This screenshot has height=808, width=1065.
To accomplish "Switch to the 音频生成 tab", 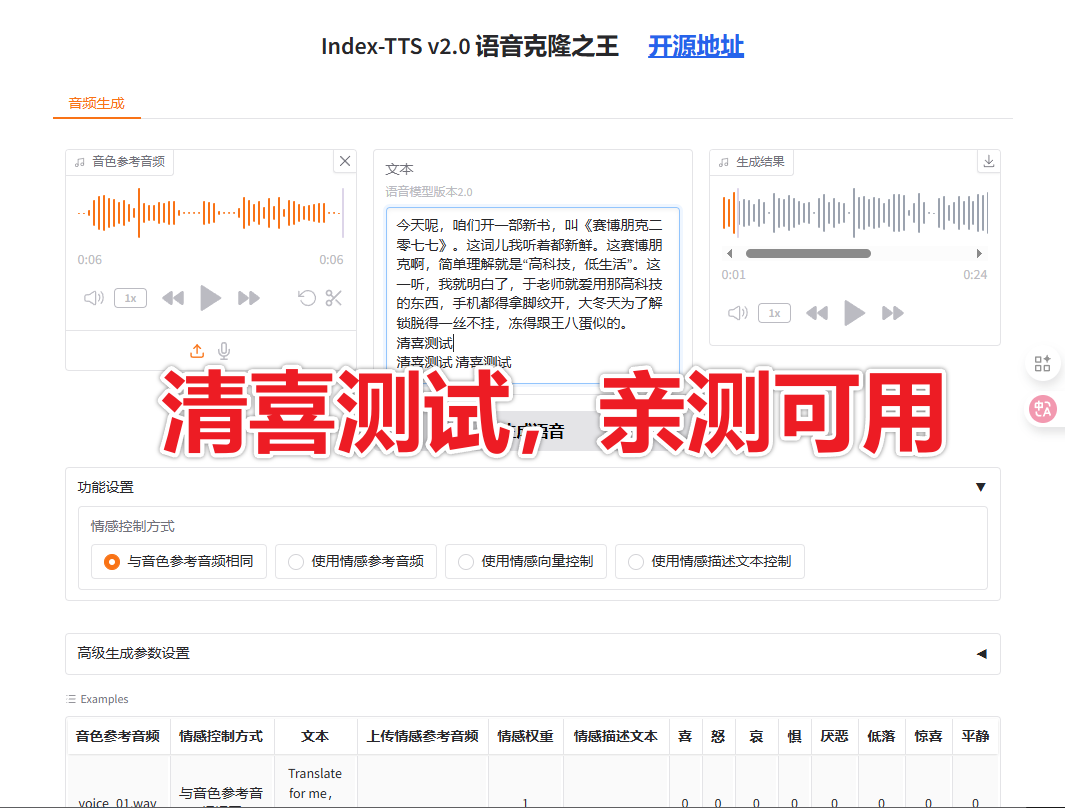I will (x=96, y=102).
